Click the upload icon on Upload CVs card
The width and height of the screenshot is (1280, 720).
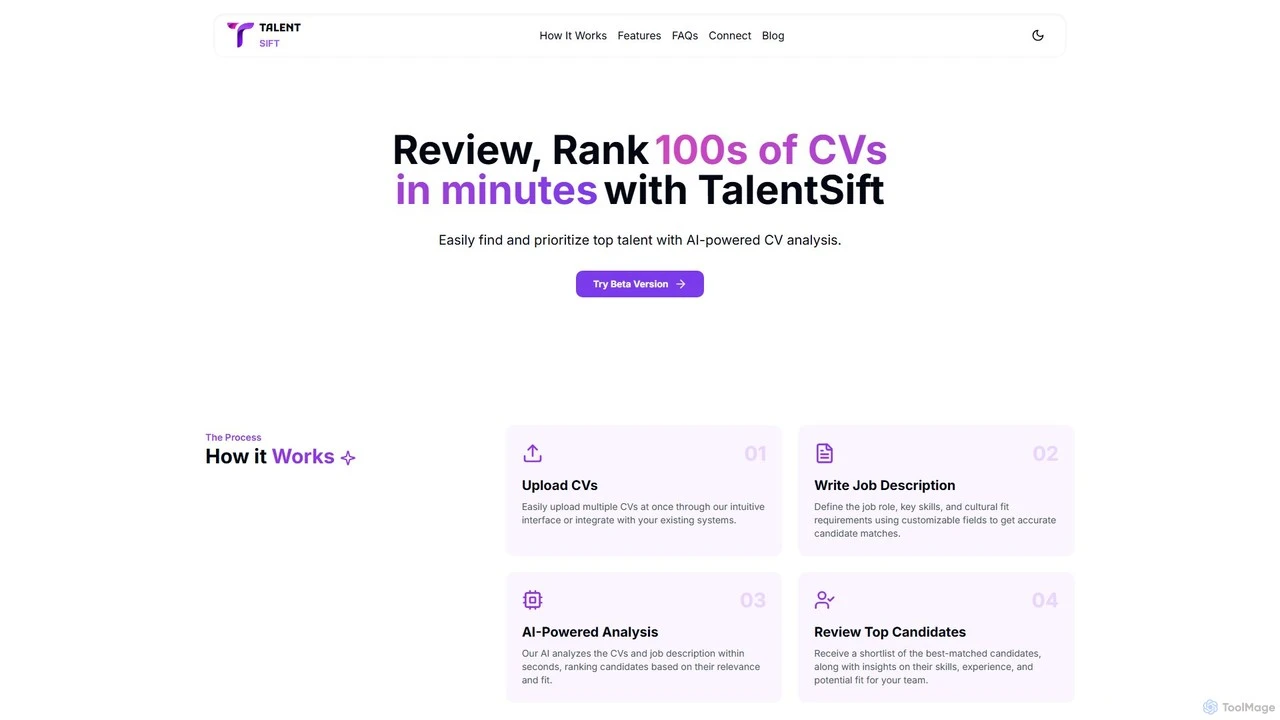[532, 453]
